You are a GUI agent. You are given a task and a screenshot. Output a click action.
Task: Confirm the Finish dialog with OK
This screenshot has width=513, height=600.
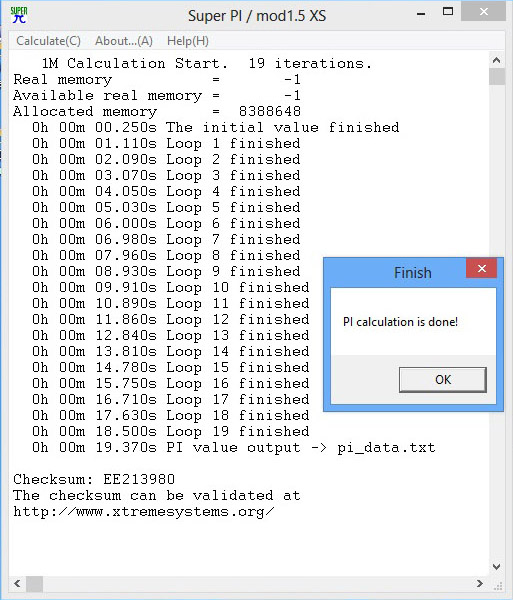click(443, 380)
